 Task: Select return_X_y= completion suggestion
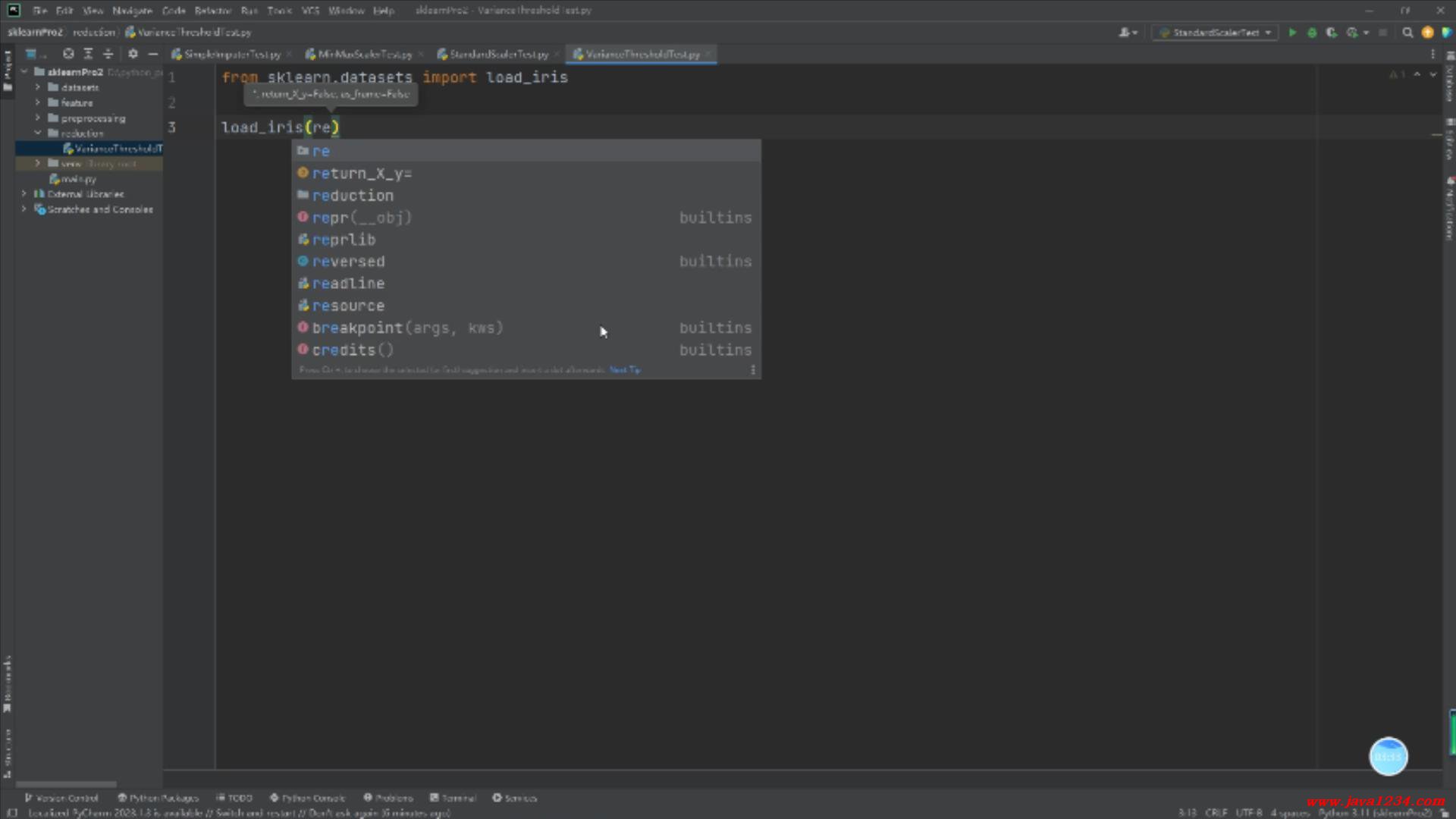pyautogui.click(x=362, y=174)
